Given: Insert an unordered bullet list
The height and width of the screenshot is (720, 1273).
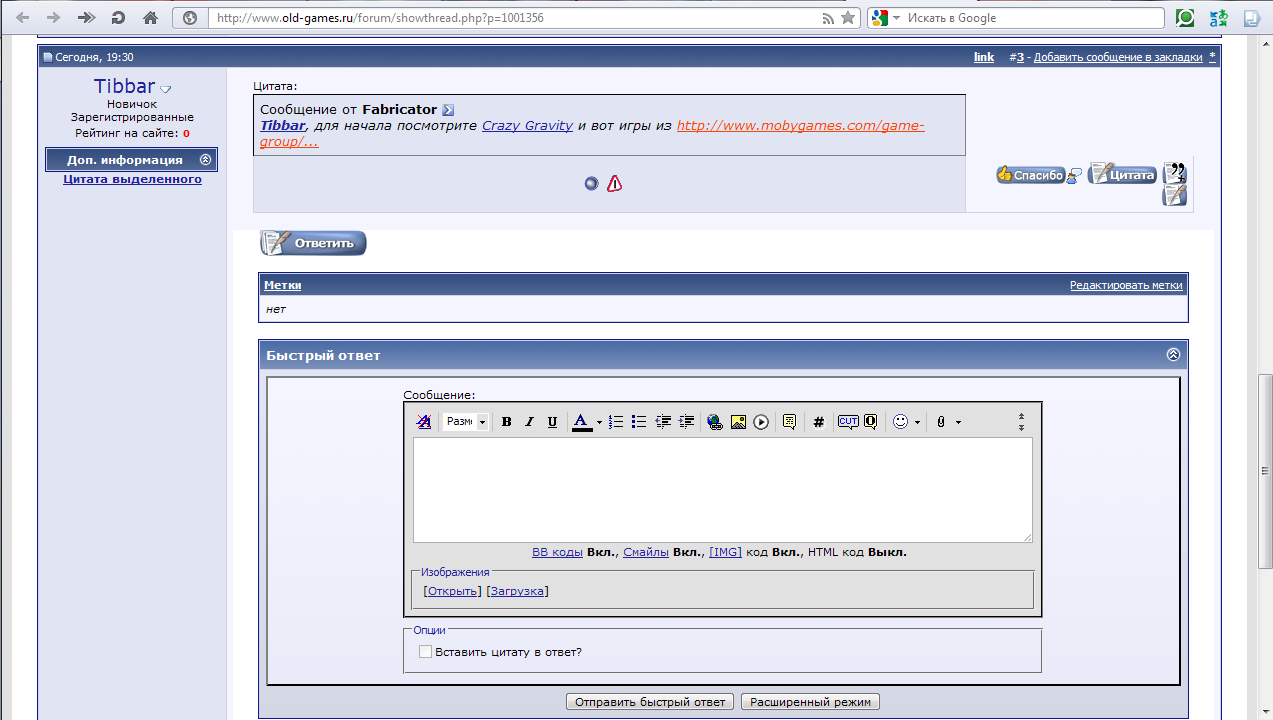Looking at the screenshot, I should pos(640,422).
